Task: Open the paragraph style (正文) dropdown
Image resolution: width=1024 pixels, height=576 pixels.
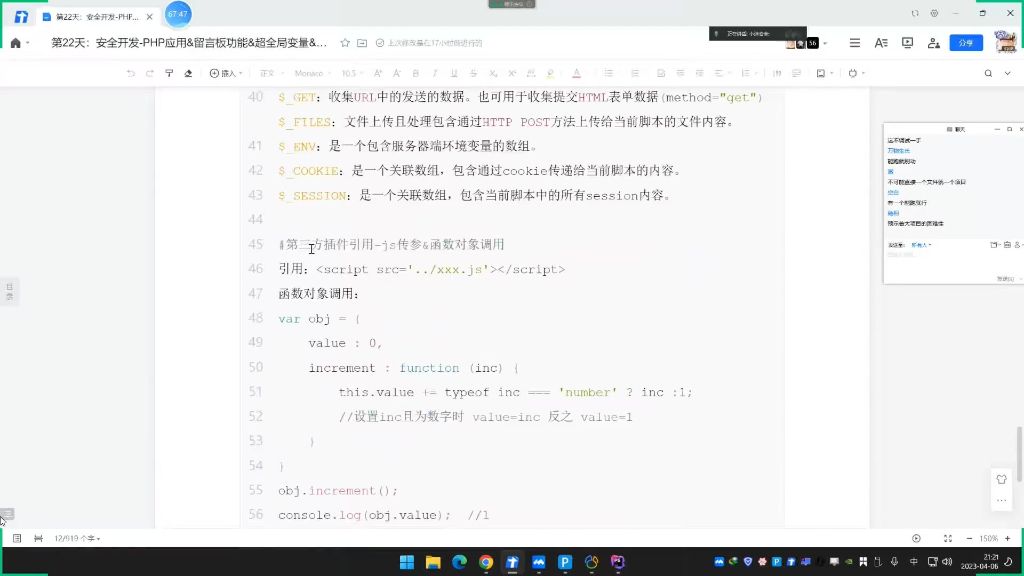Action: pos(270,73)
